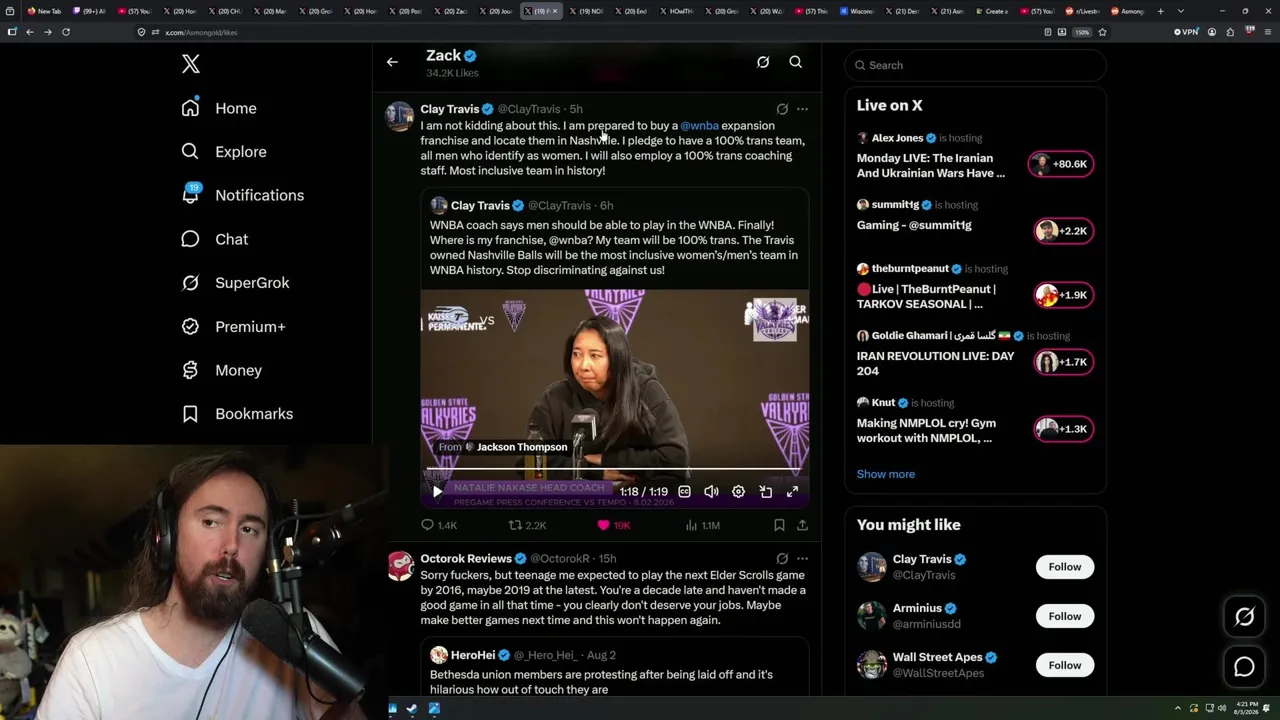Open Bookmarks in the sidebar

(x=238, y=414)
